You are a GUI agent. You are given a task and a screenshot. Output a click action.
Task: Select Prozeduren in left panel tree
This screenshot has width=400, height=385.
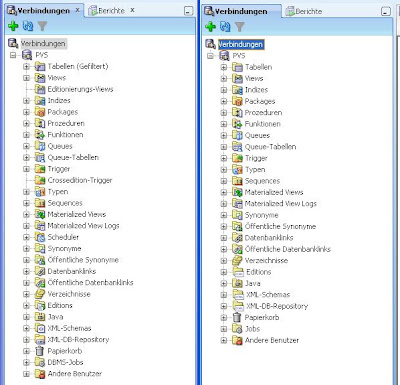point(66,123)
